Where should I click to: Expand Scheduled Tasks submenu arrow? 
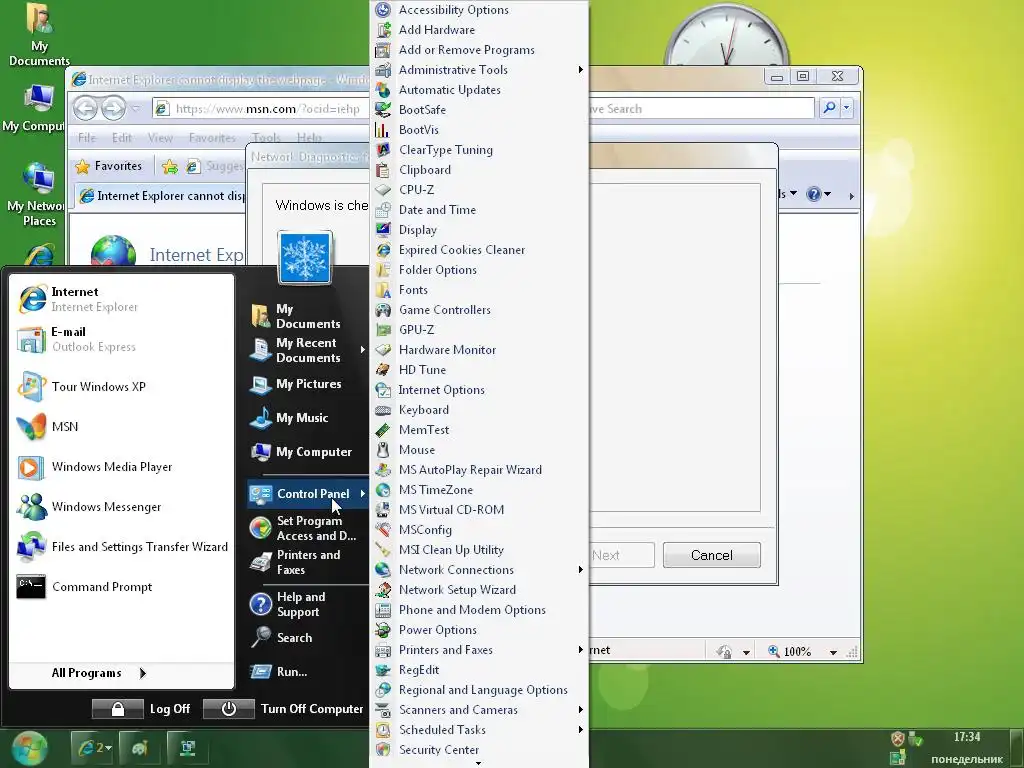coord(581,730)
